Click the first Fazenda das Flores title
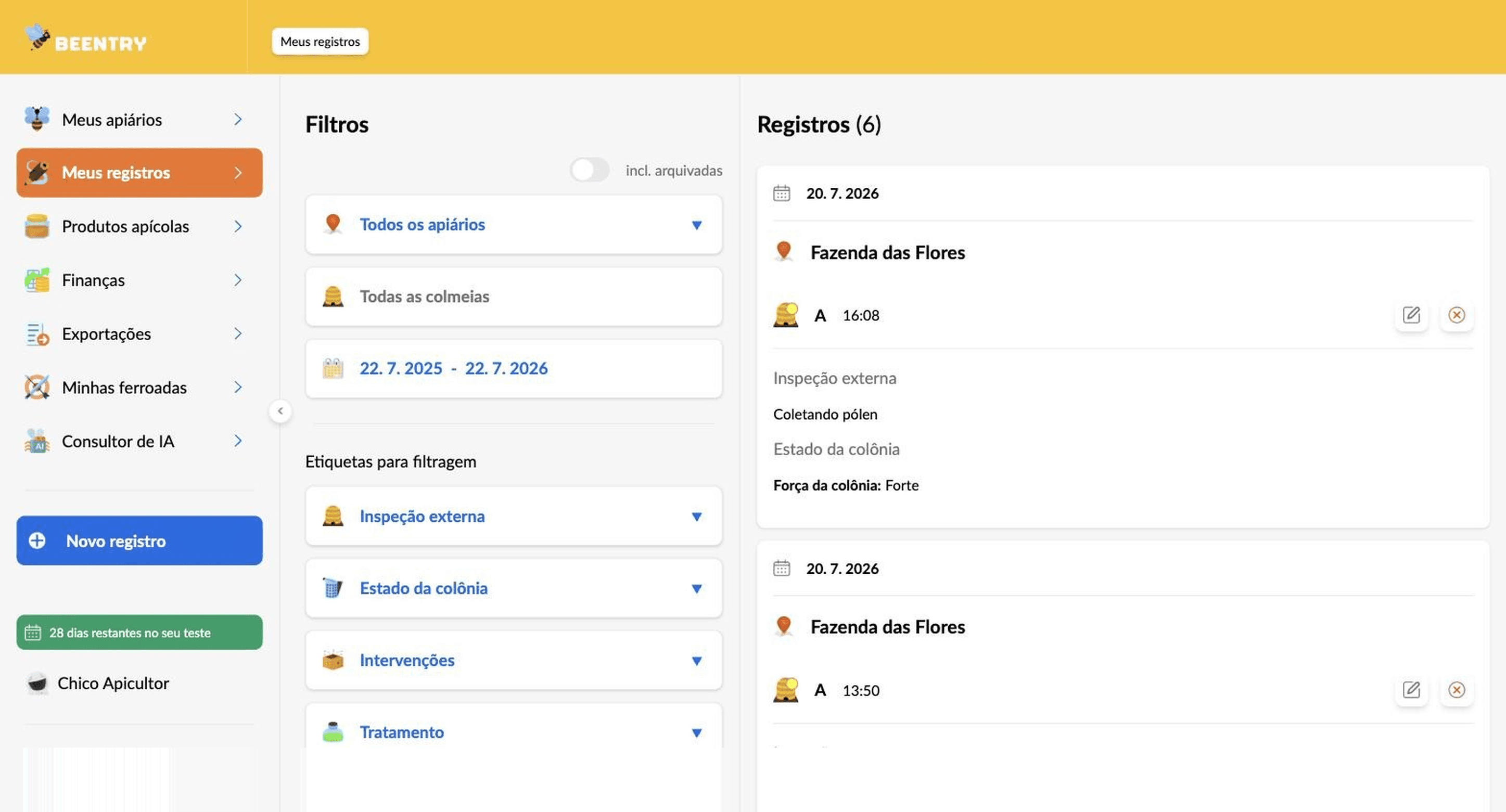The height and width of the screenshot is (812, 1506). pos(887,252)
